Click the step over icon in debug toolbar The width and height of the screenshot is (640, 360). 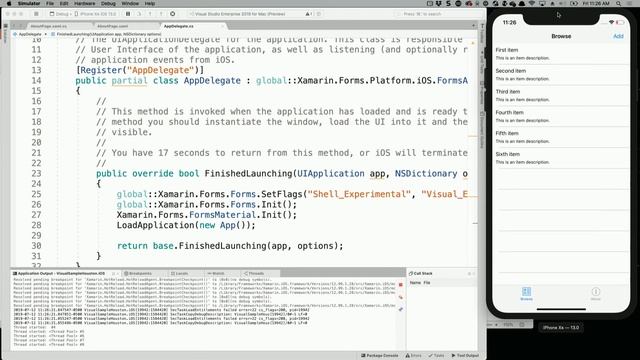point(139,14)
